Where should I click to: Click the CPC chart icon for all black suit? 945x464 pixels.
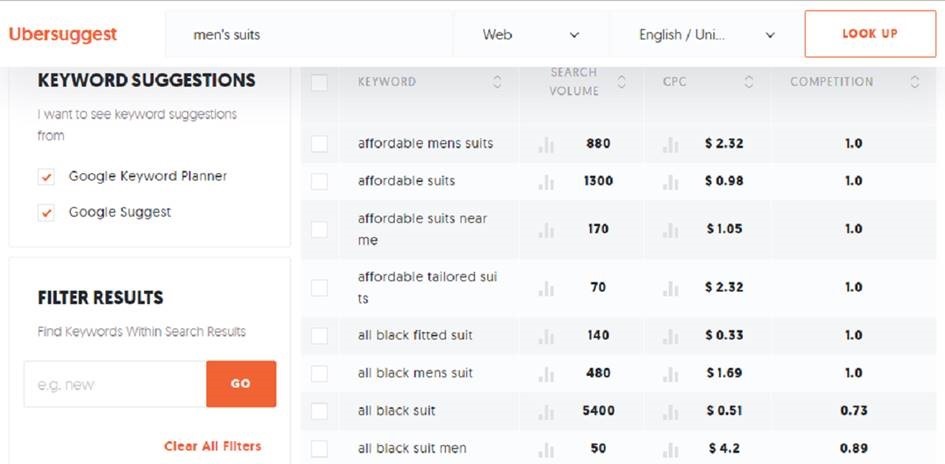tap(671, 411)
